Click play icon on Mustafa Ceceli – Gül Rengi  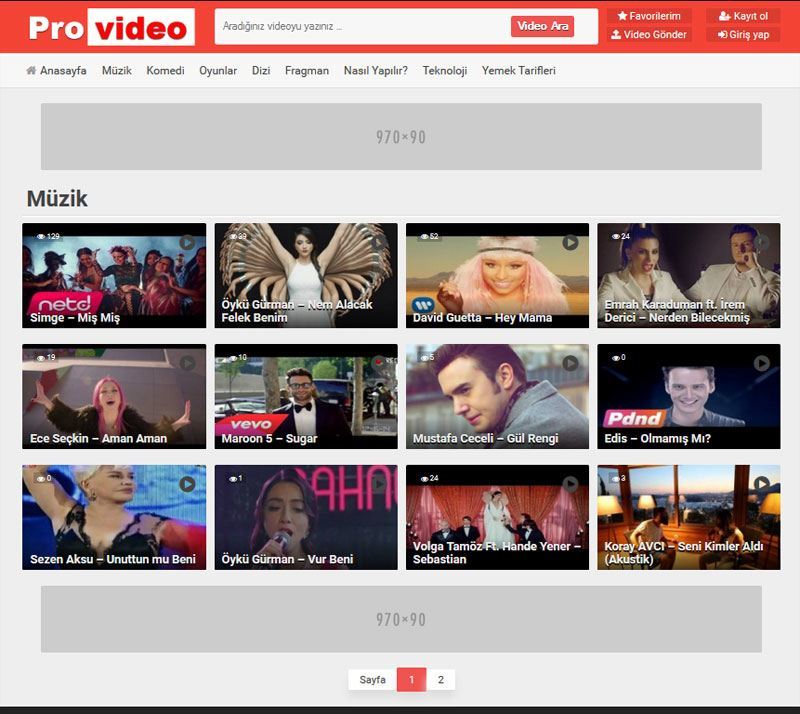coord(570,363)
